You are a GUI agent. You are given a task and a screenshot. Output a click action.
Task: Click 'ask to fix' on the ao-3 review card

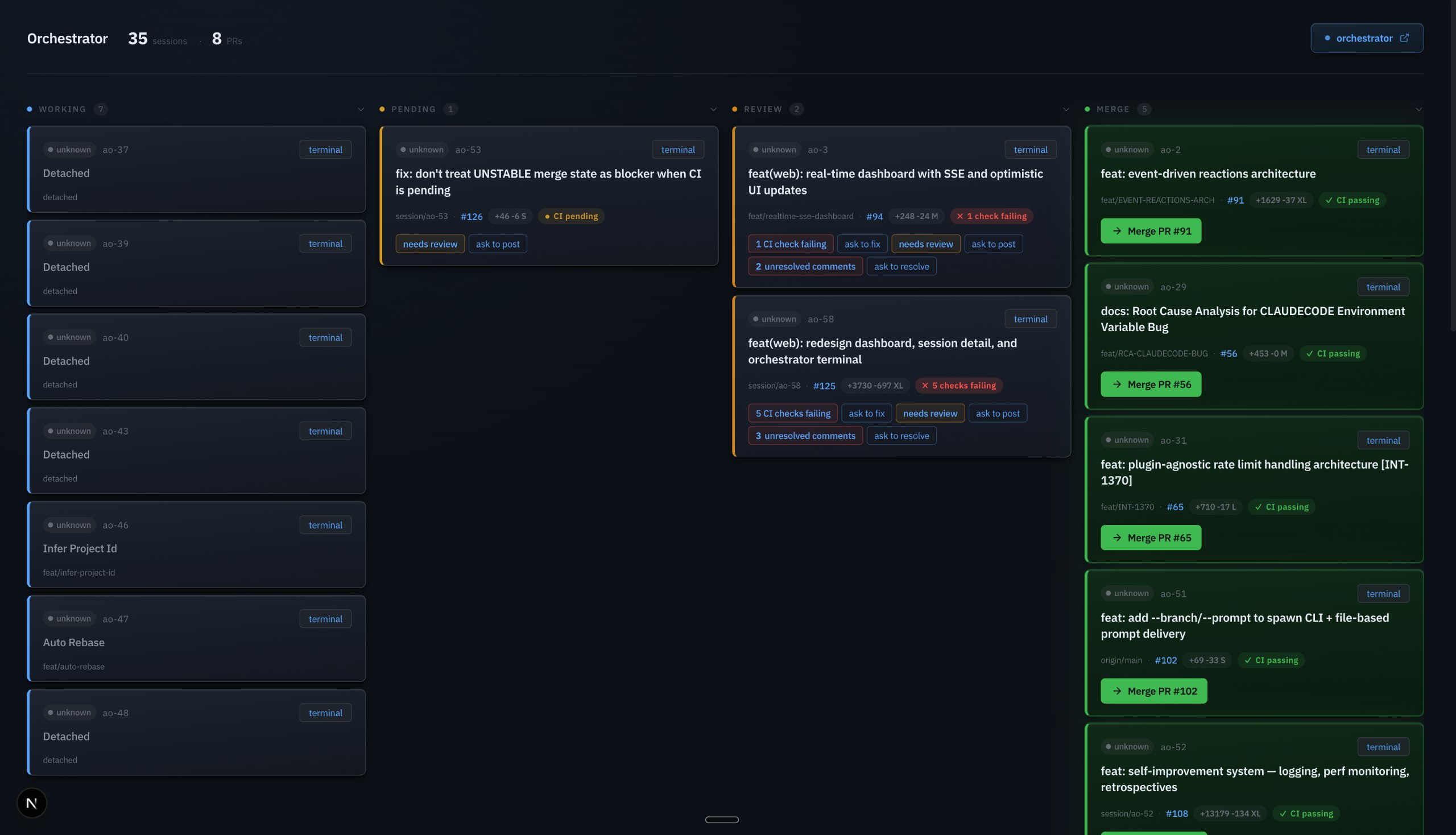(862, 243)
